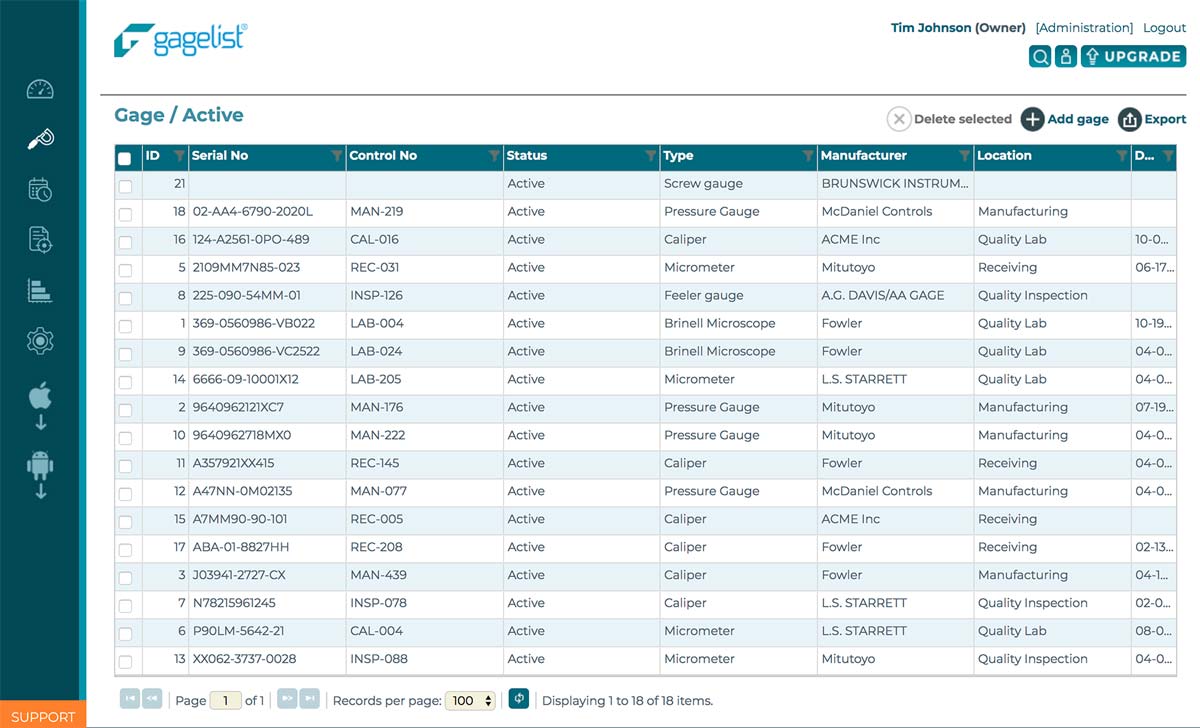Open the user profile icon near Upgrade
The width and height of the screenshot is (1200, 728).
coord(1066,57)
